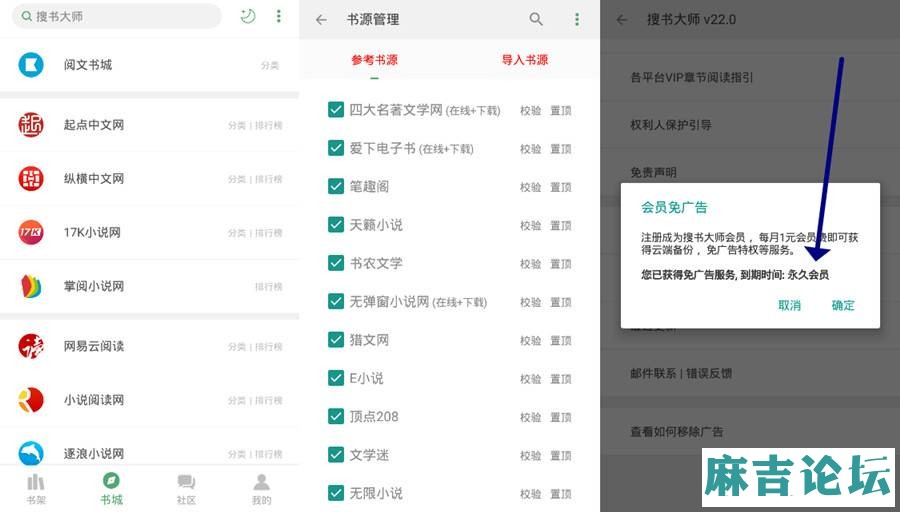
Task: Uncheck 四大名著文学网 source
Action: pyautogui.click(x=336, y=110)
